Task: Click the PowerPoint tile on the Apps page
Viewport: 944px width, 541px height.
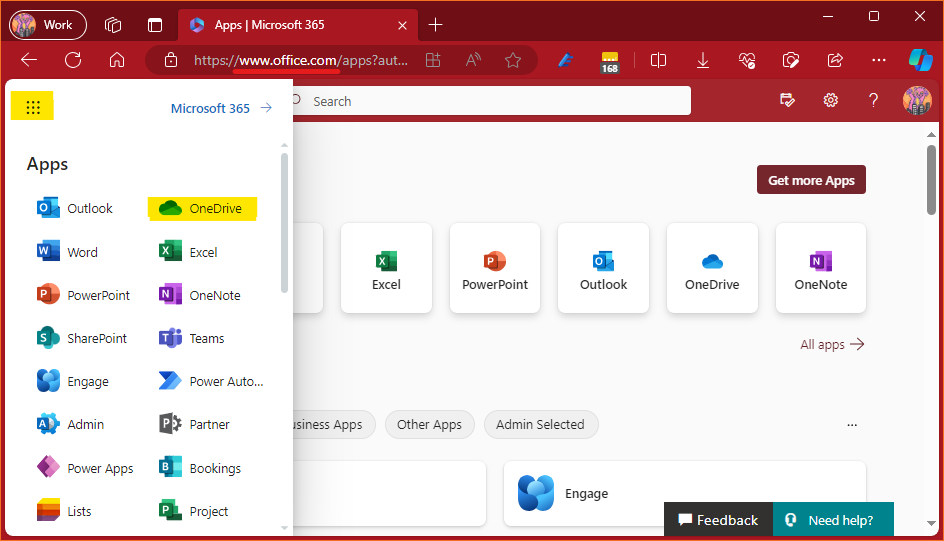Action: [x=495, y=268]
